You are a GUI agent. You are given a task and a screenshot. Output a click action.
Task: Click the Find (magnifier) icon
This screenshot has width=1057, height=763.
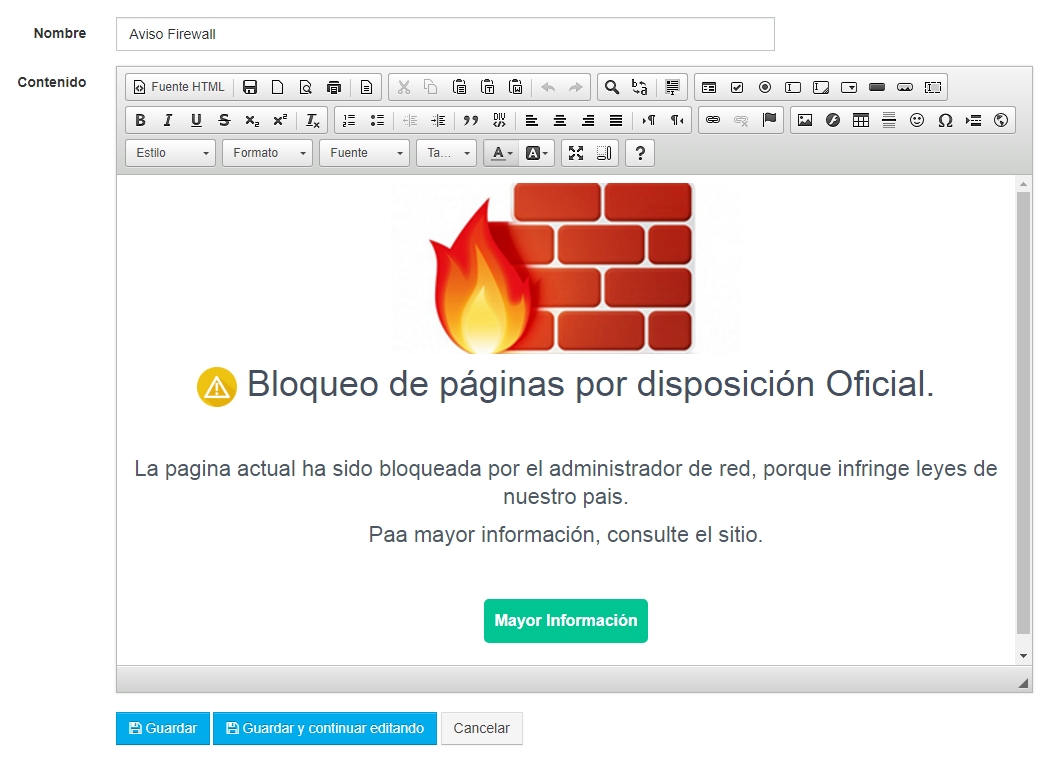pyautogui.click(x=612, y=87)
